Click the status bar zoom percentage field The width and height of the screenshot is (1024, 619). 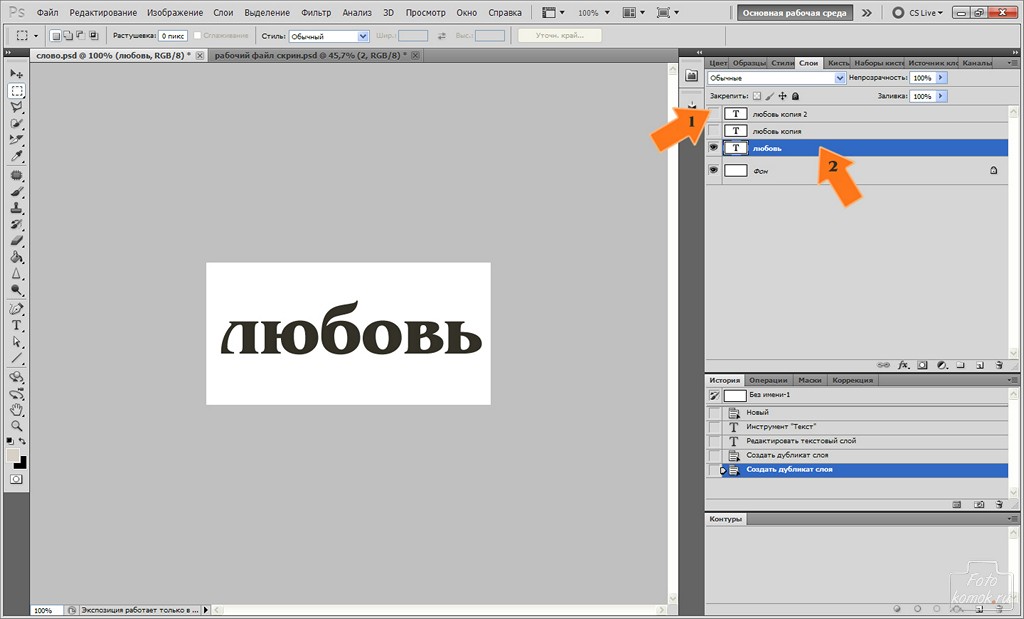tap(46, 610)
